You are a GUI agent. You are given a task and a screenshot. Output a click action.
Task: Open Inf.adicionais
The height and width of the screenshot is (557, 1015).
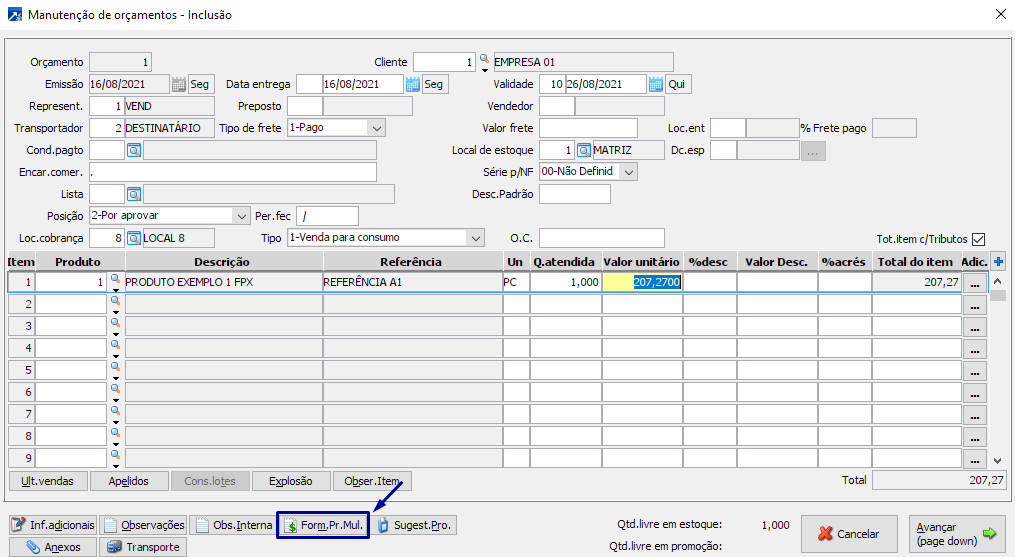coord(53,525)
